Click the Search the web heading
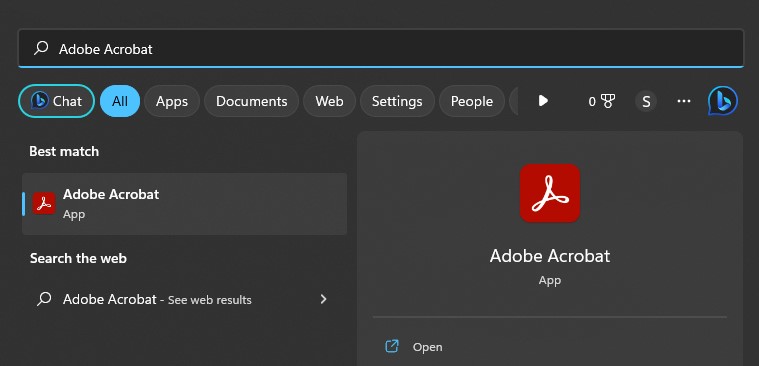Image resolution: width=759 pixels, height=366 pixels. click(78, 259)
